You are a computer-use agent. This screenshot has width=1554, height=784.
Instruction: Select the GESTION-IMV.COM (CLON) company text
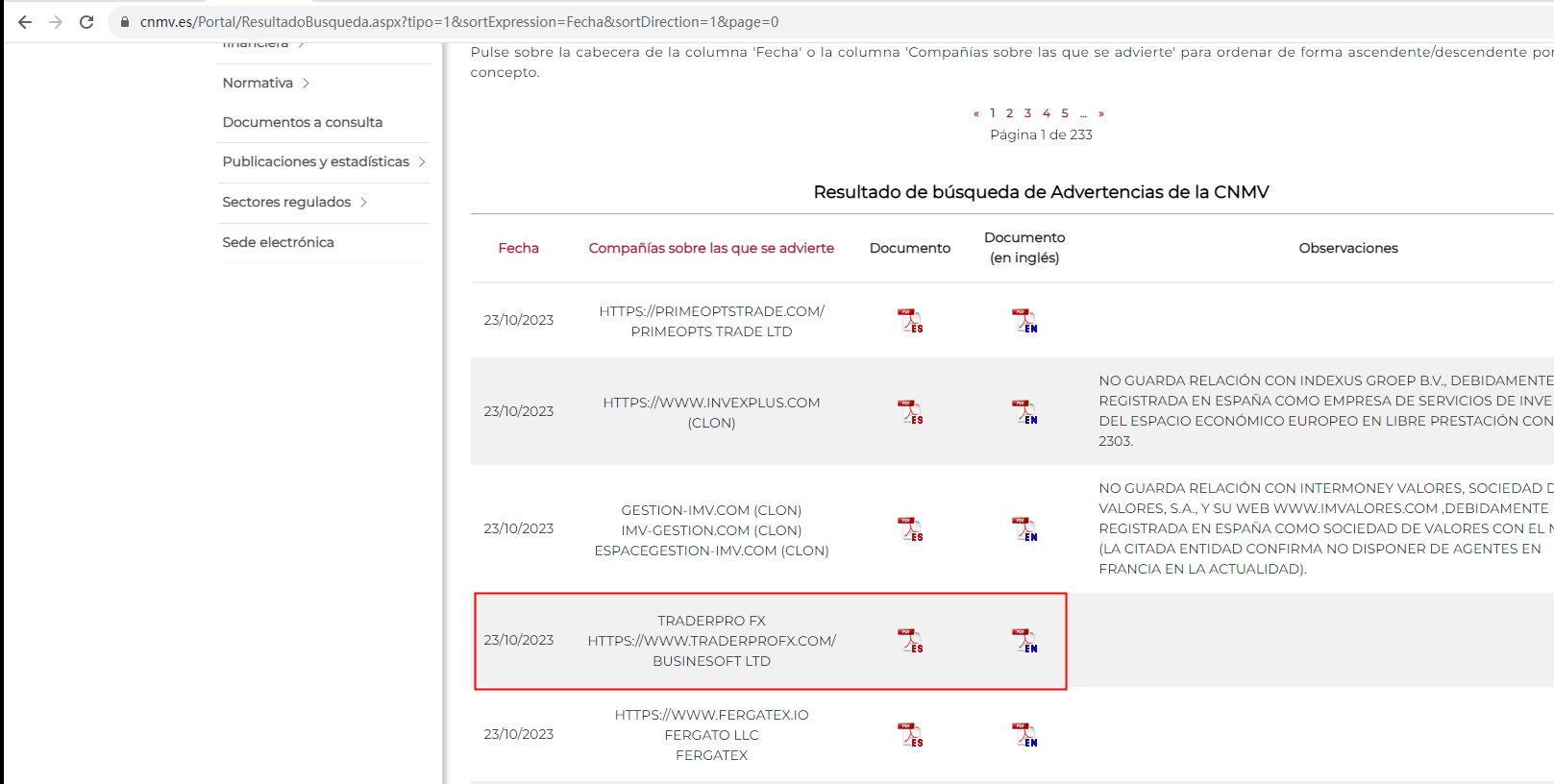(711, 510)
